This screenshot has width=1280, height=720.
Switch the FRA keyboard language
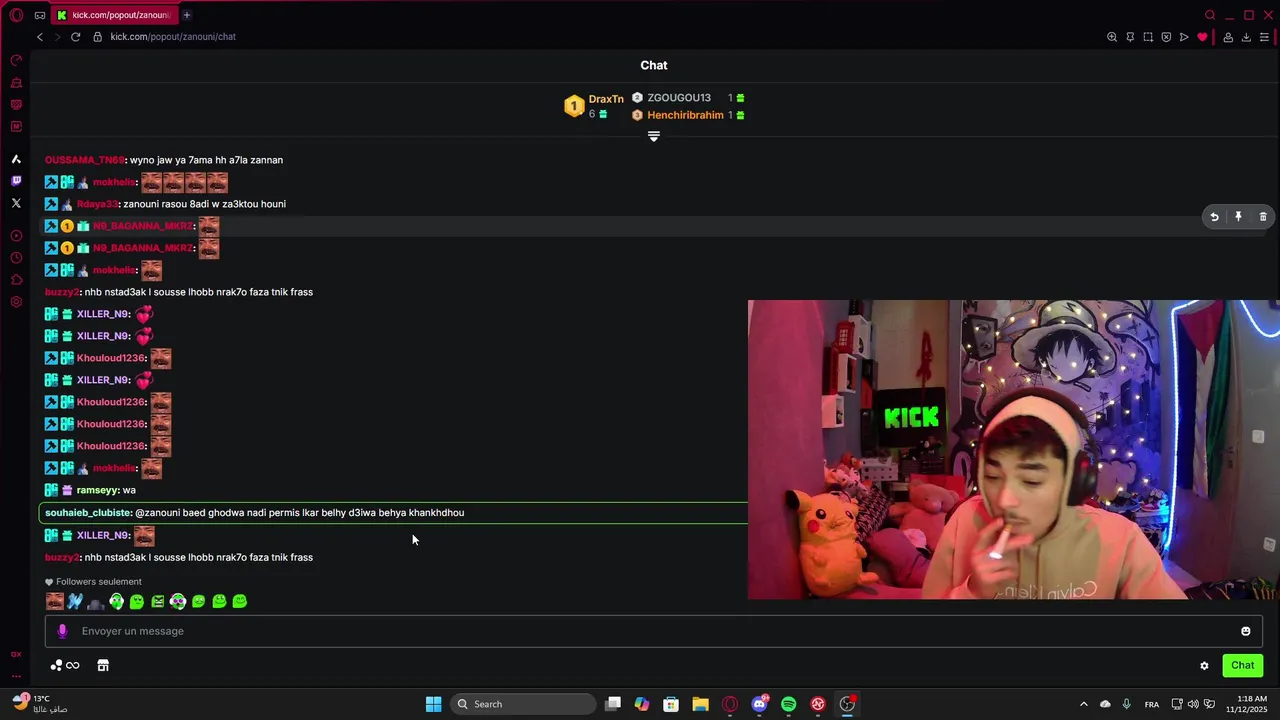point(1152,704)
